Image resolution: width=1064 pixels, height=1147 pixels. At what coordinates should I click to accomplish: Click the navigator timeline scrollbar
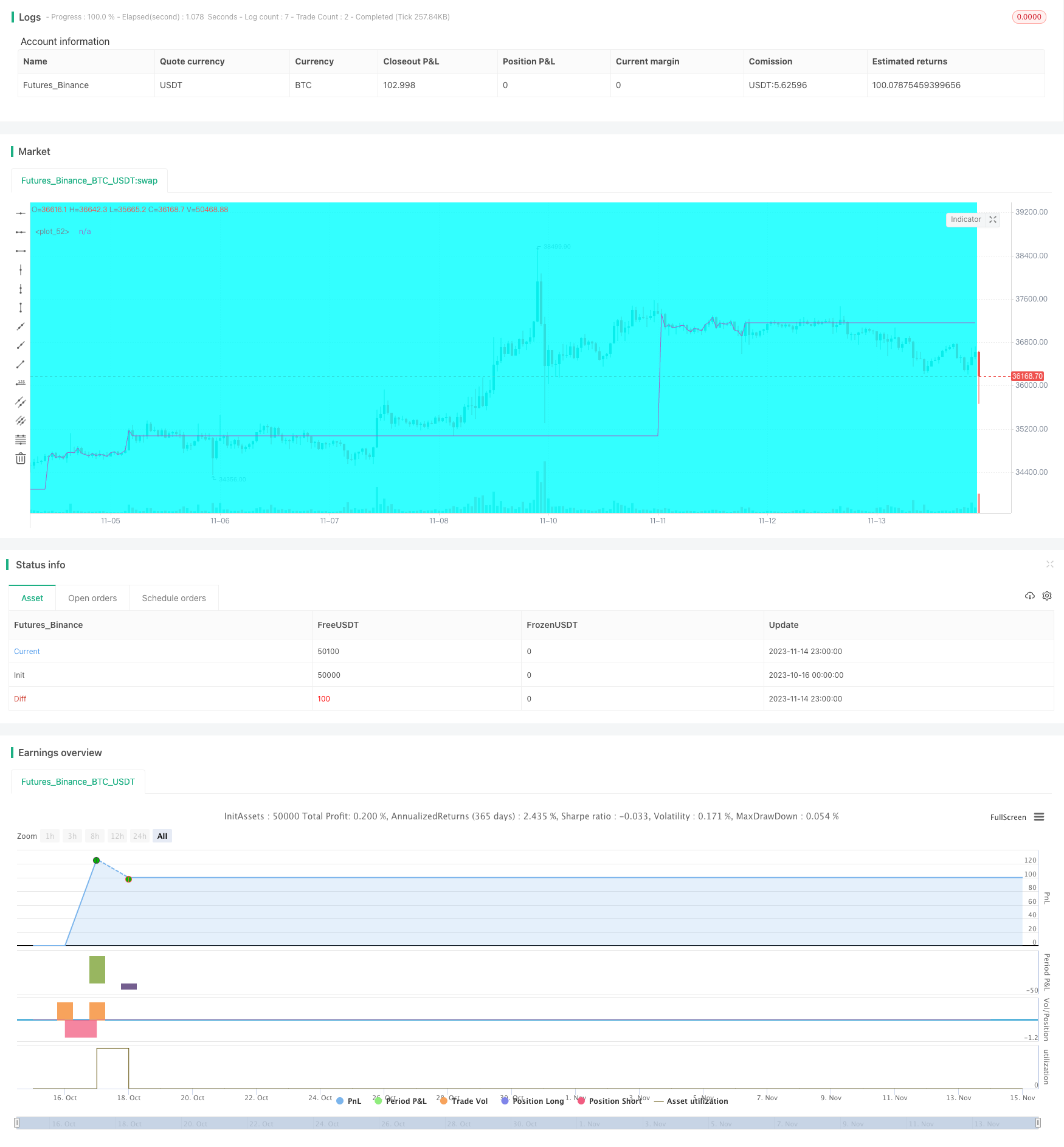[528, 1123]
